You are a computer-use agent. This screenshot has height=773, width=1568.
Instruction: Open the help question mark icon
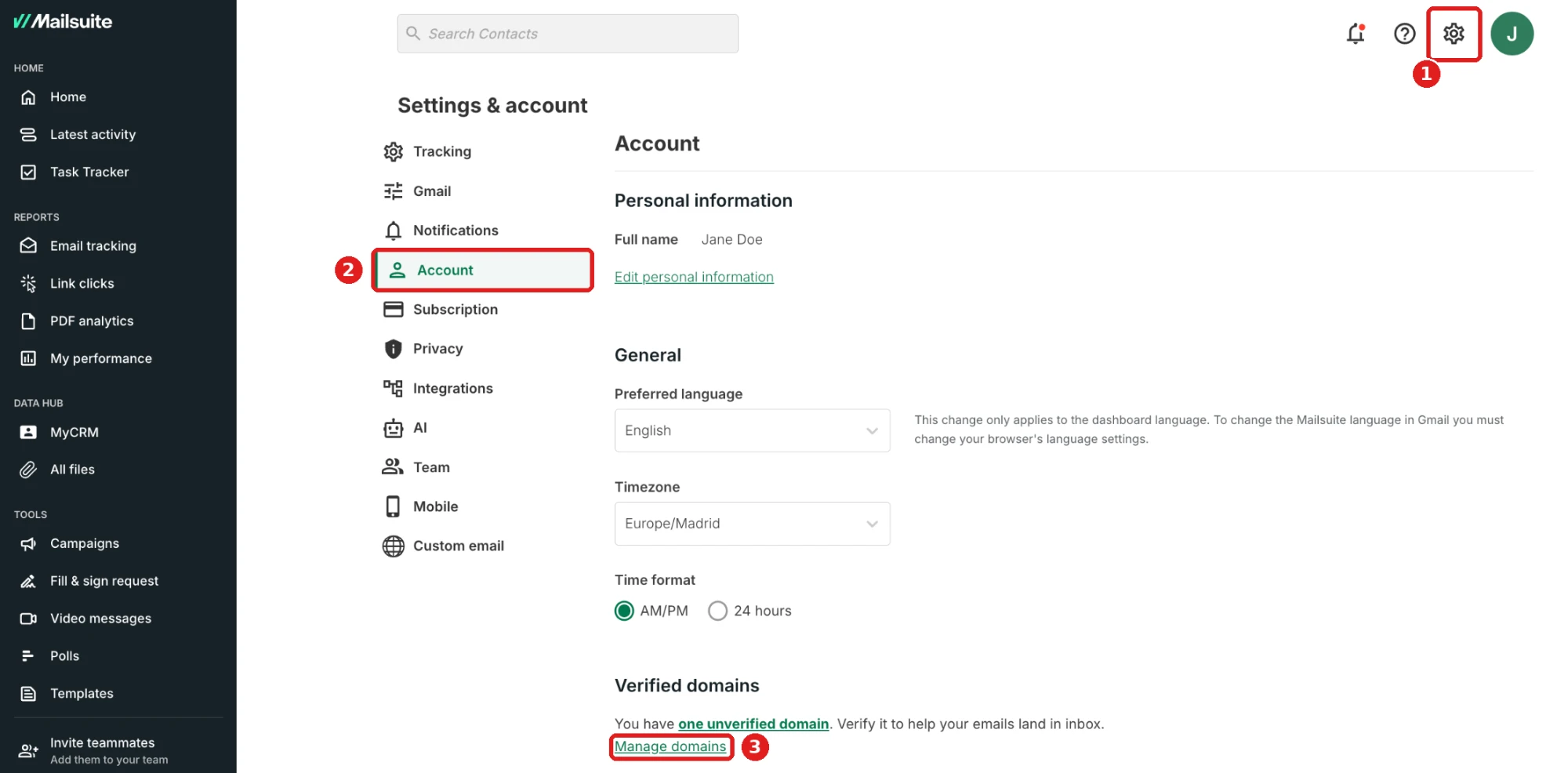(1404, 34)
